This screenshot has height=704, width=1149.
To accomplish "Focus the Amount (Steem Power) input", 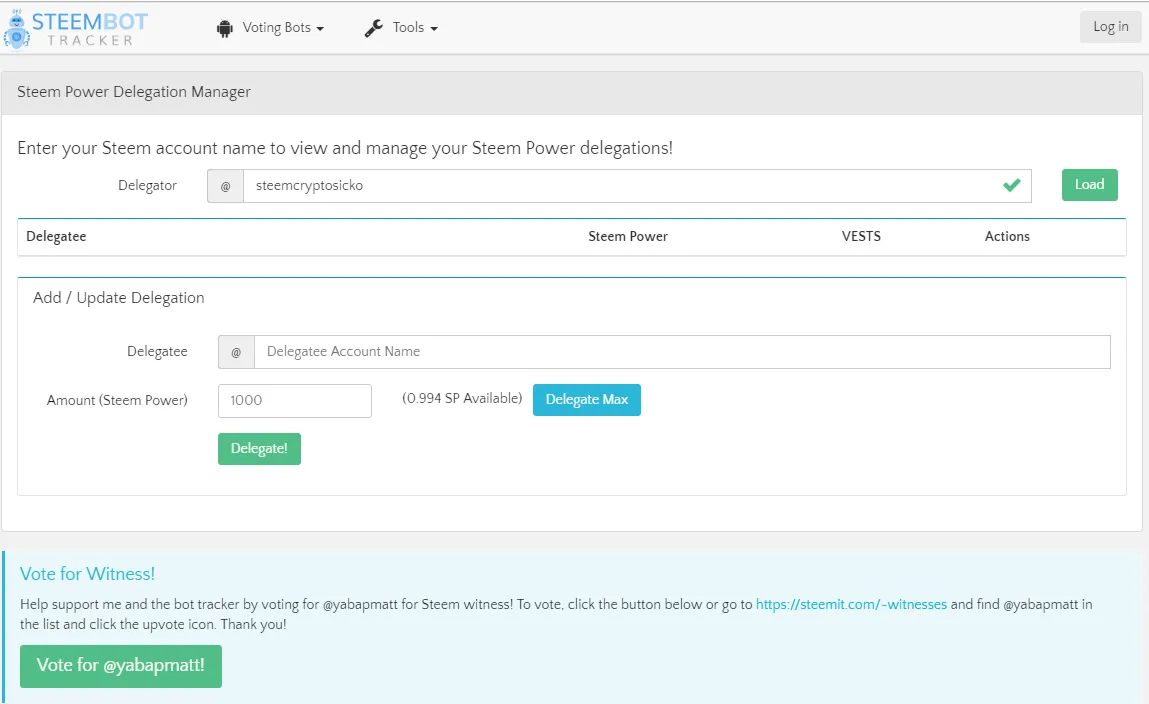I will (295, 401).
